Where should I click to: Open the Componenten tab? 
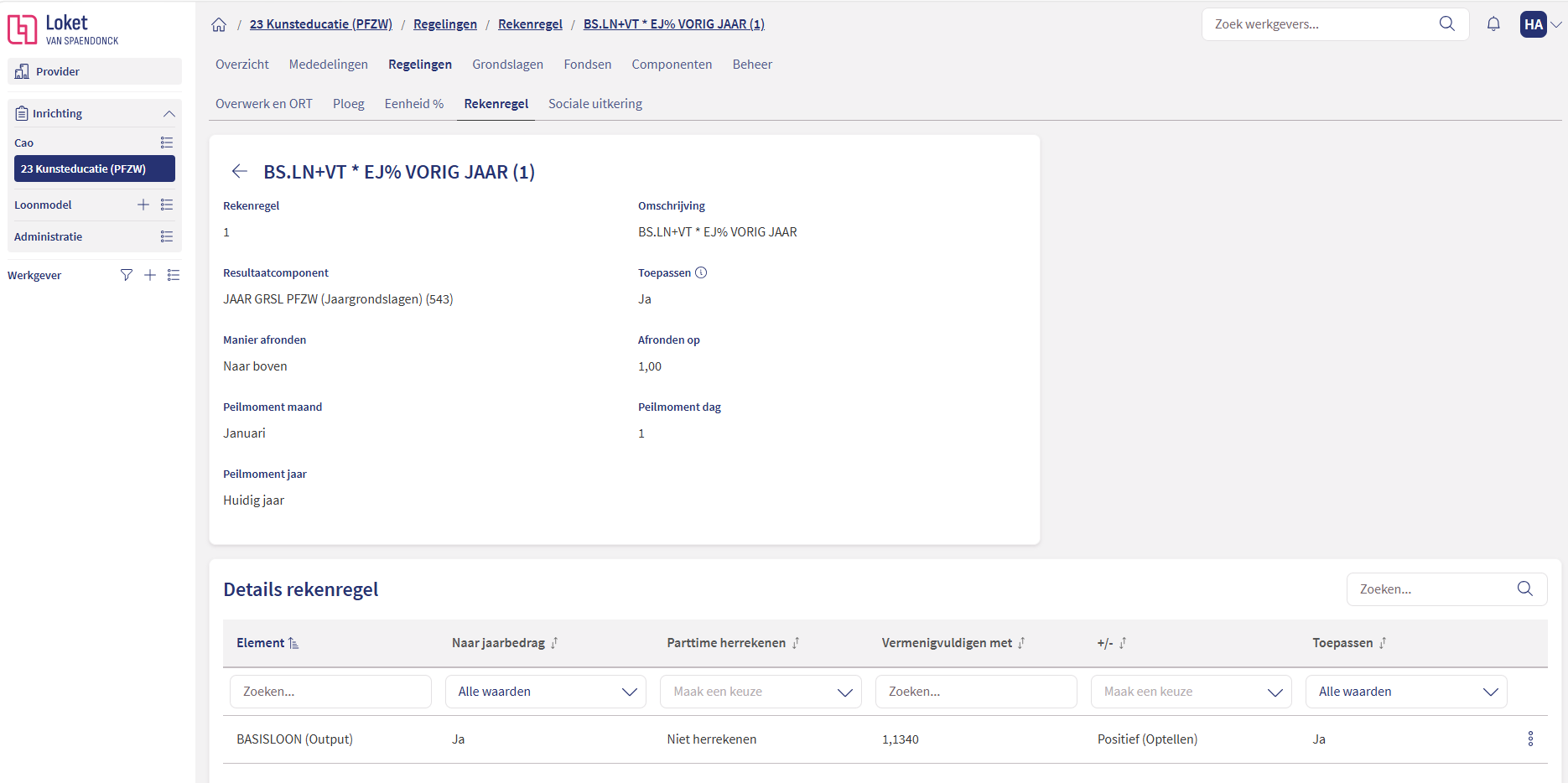coord(672,65)
